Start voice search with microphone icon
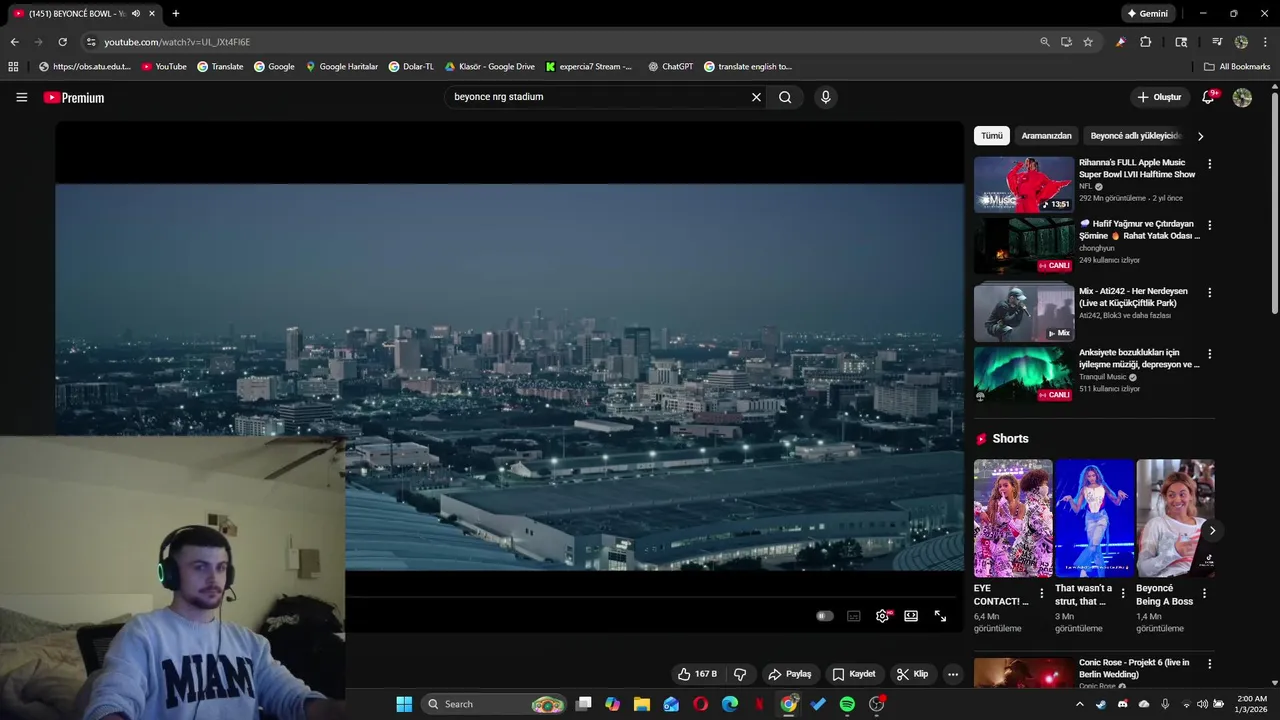This screenshot has height=720, width=1280. coord(825,97)
